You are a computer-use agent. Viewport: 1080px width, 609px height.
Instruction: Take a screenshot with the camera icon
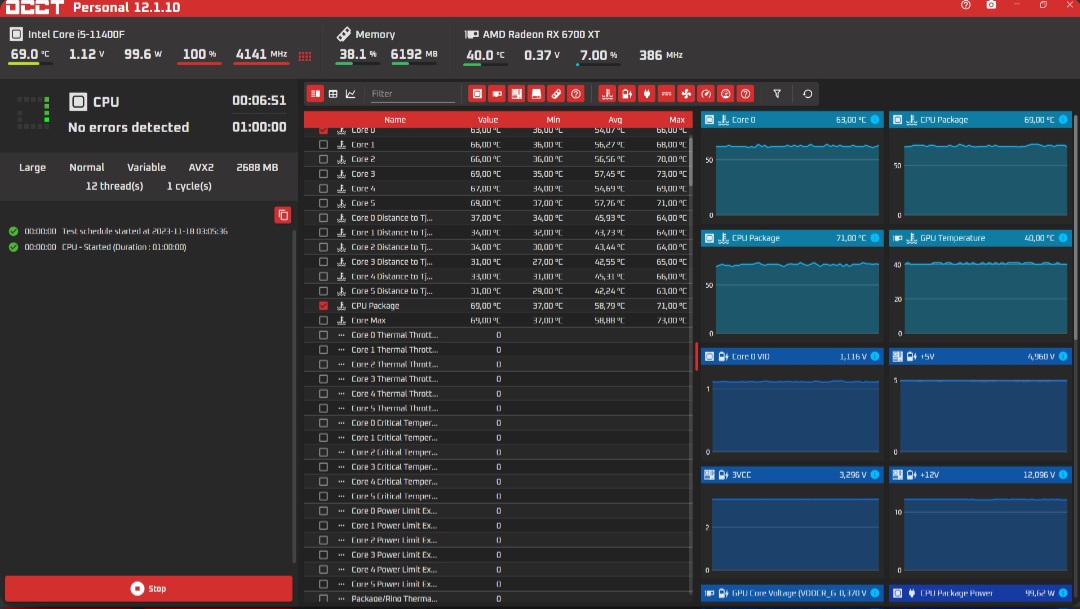point(991,5)
